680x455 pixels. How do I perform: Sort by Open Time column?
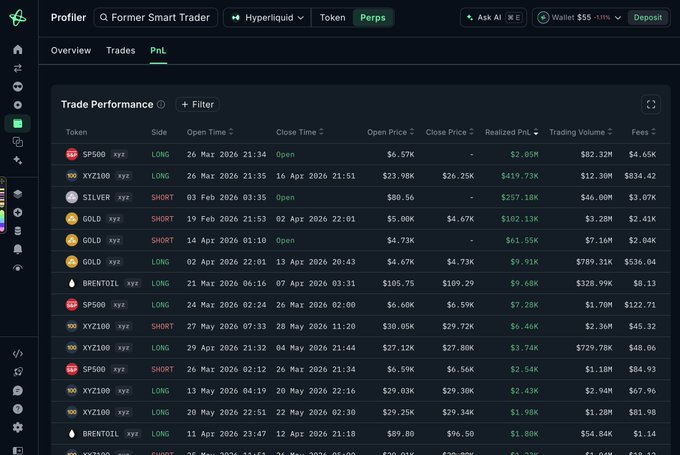(x=210, y=132)
